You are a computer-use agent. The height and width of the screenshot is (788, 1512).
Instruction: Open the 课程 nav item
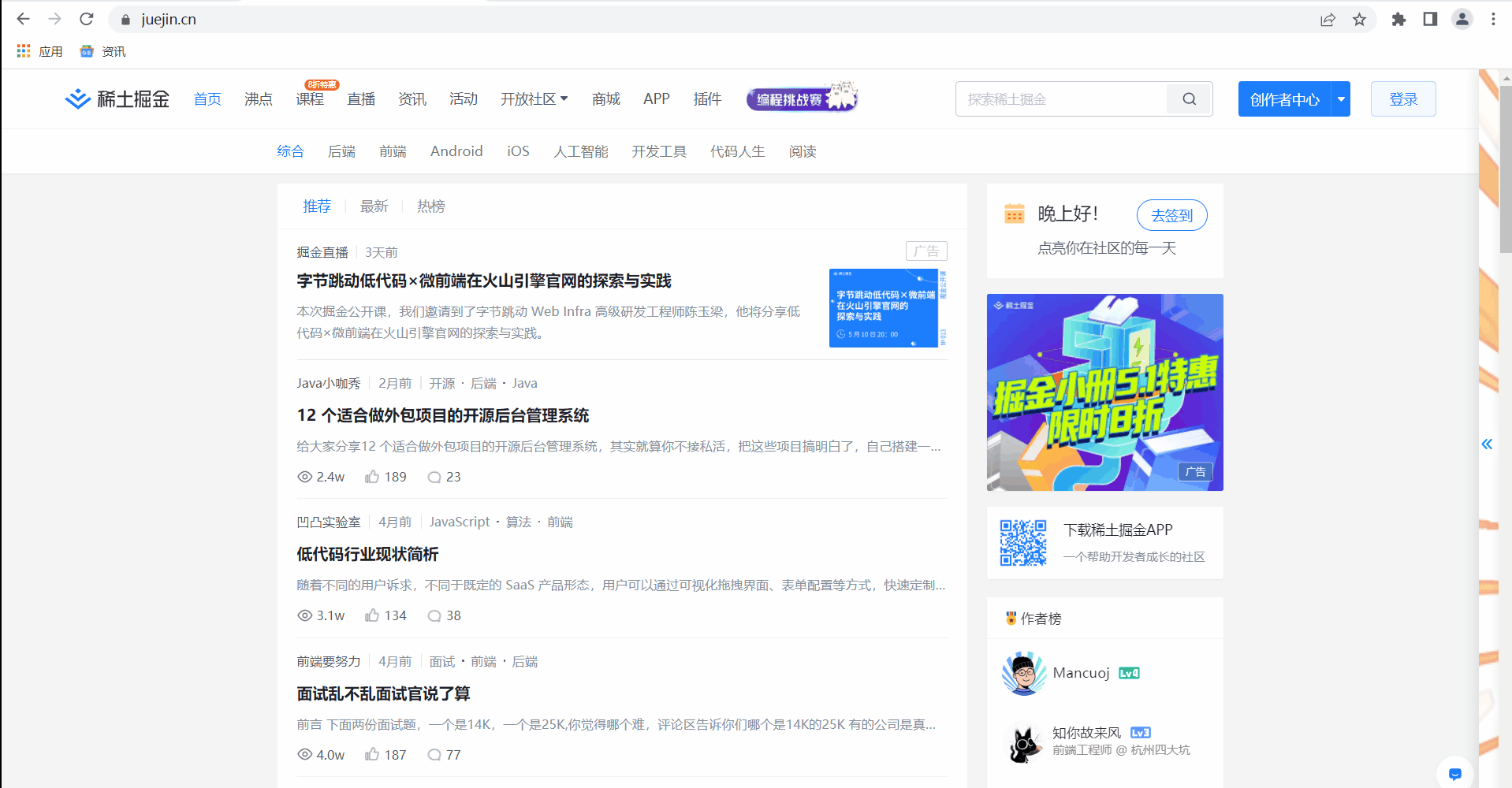pos(310,99)
